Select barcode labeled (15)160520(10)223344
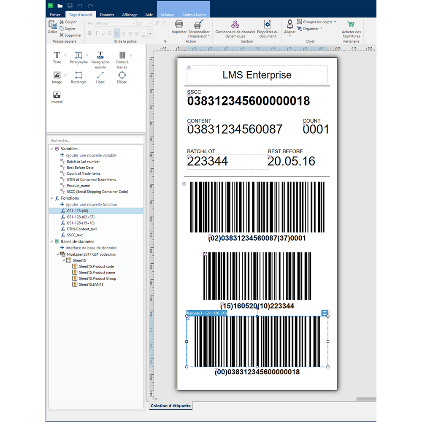This screenshot has height=422, width=422. pos(257,276)
